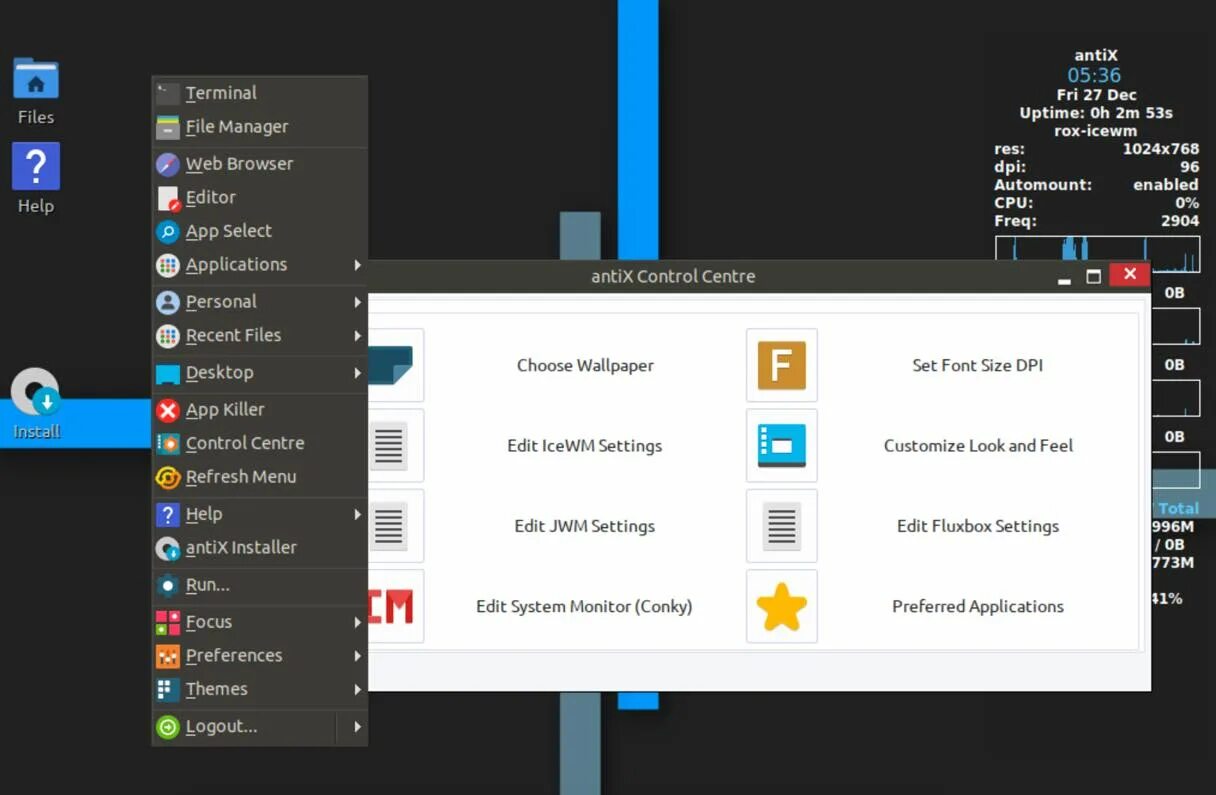Image resolution: width=1216 pixels, height=795 pixels.
Task: Maximize the antiX Control Centre window
Action: pyautogui.click(x=1094, y=276)
